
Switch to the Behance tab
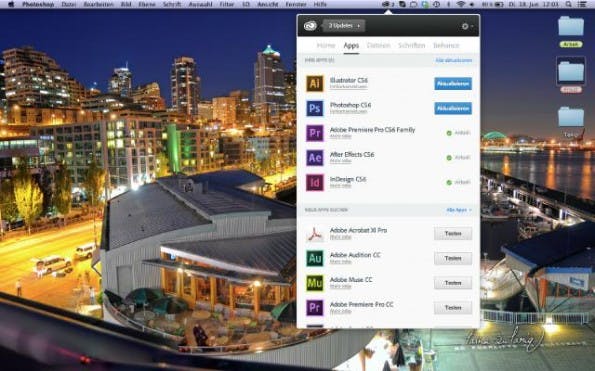tap(446, 46)
